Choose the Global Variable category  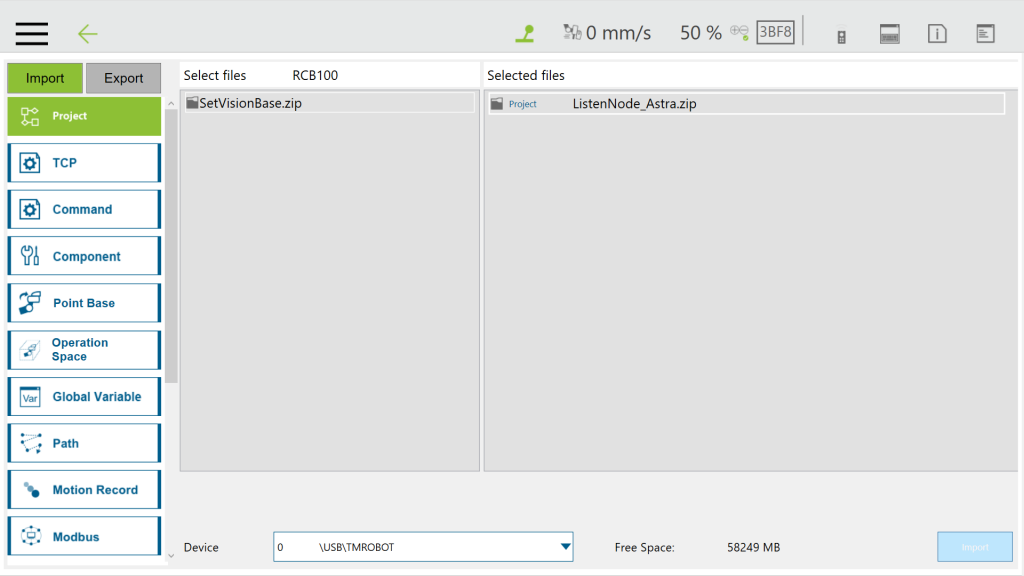point(84,397)
